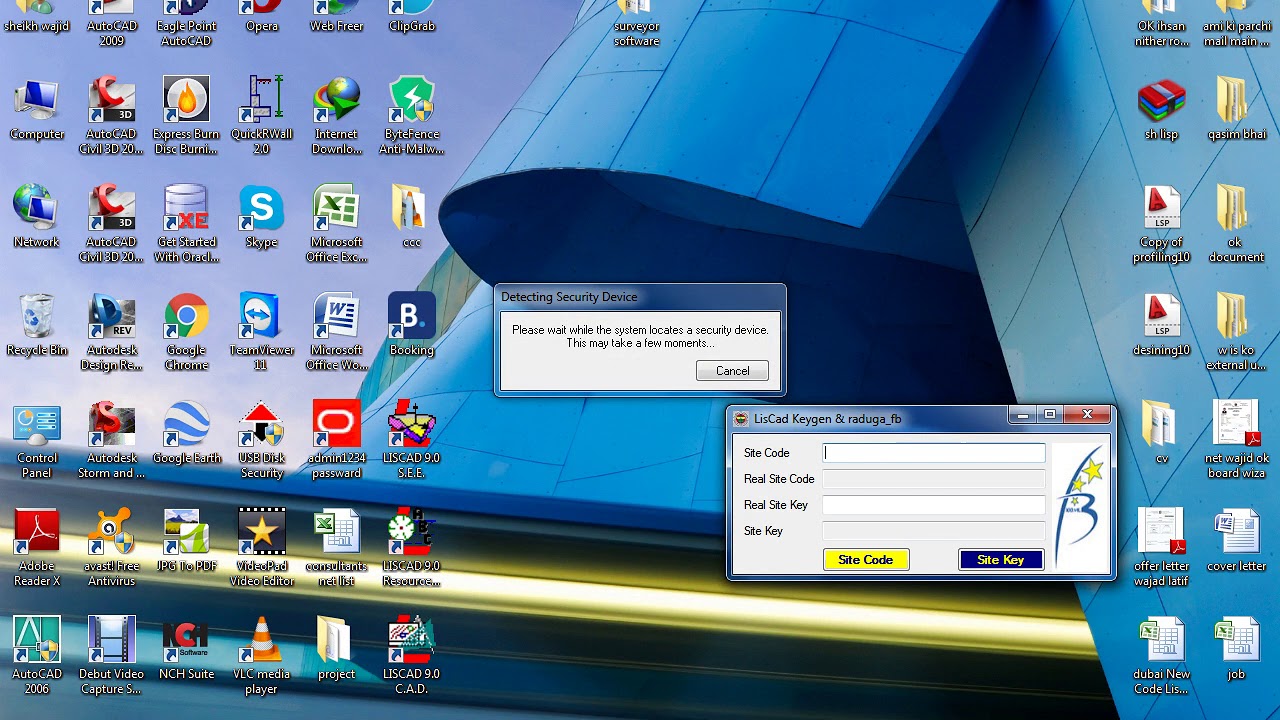Open offer letter wajad latif PDF
Image resolution: width=1280 pixels, height=720 pixels.
[1161, 548]
